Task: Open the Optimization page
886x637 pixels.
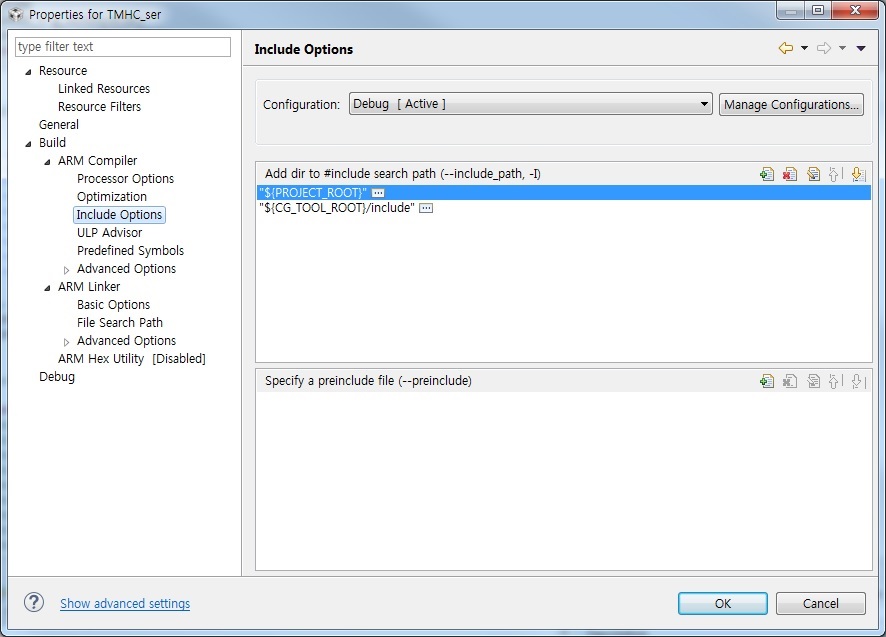Action: pos(112,197)
